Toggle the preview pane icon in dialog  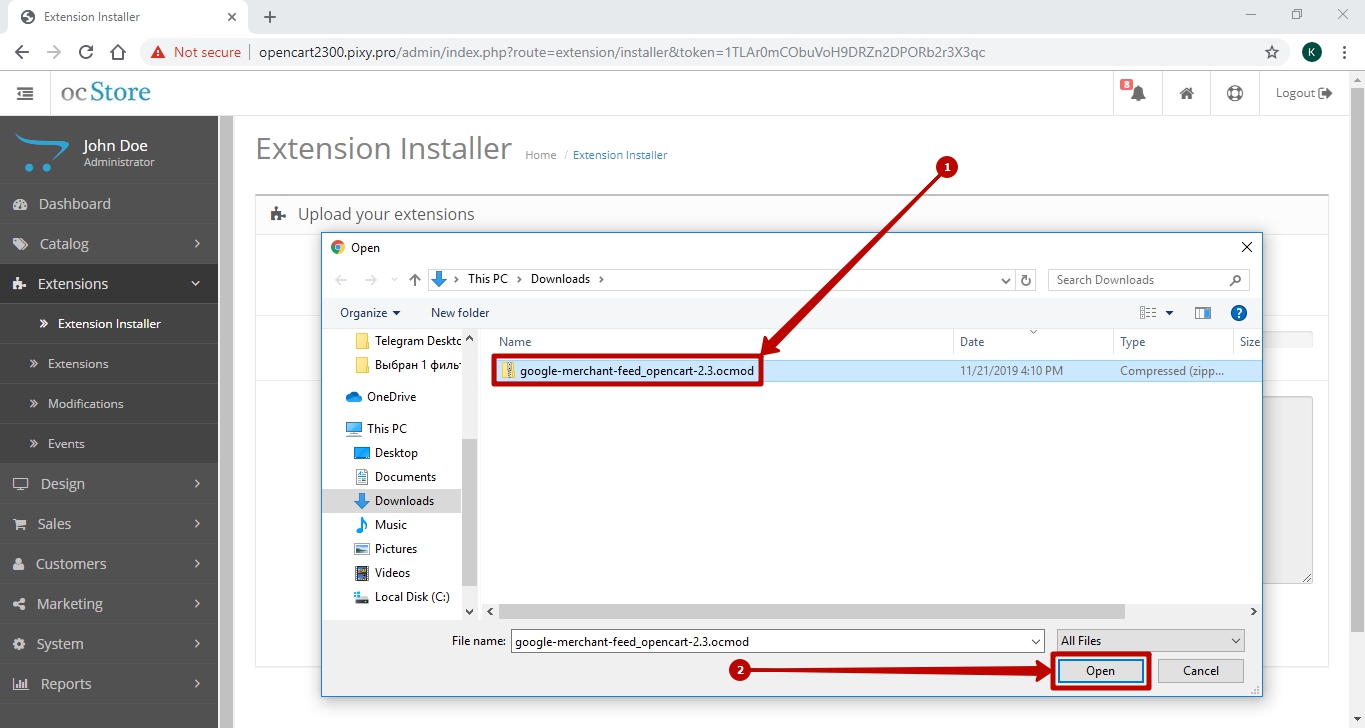1203,313
